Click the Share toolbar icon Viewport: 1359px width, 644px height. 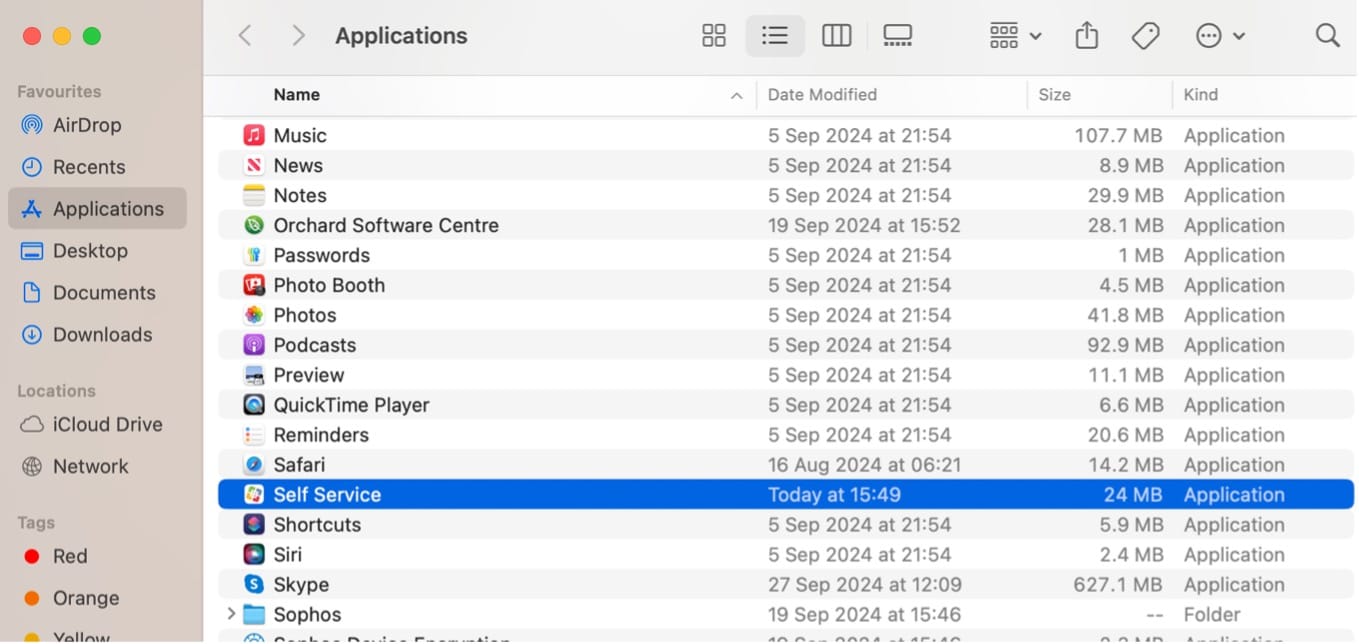point(1086,36)
